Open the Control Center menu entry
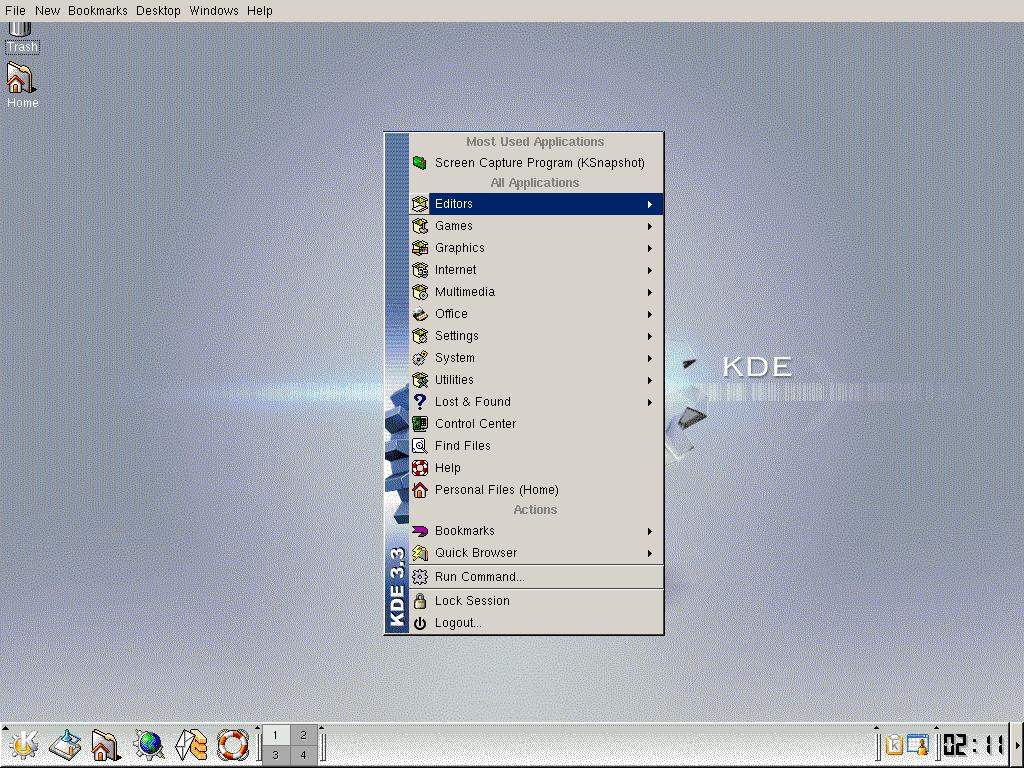 tap(475, 424)
